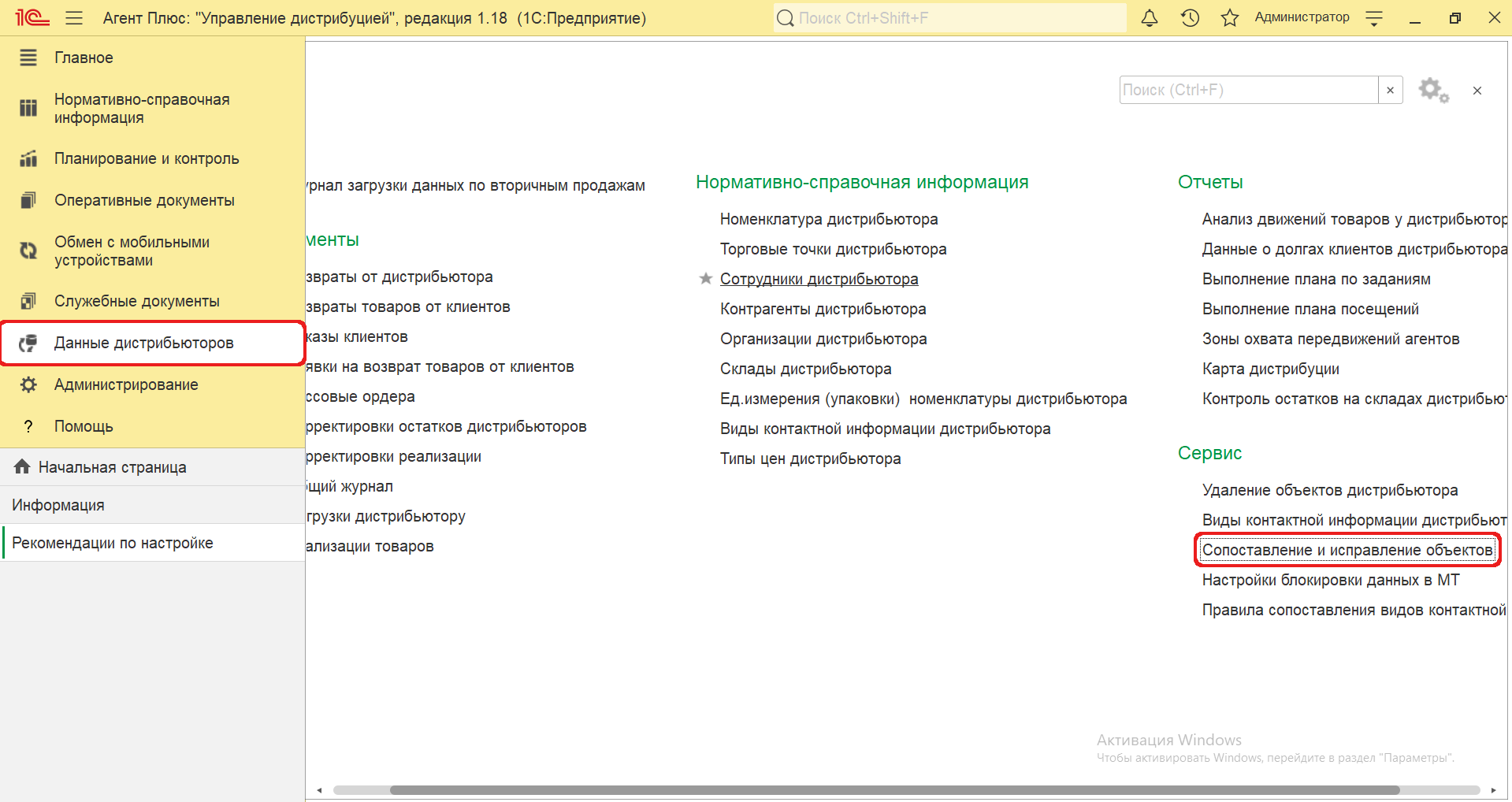Open Торговые точки дистрибьютора
Image resolution: width=1512 pixels, height=802 pixels.
click(834, 249)
